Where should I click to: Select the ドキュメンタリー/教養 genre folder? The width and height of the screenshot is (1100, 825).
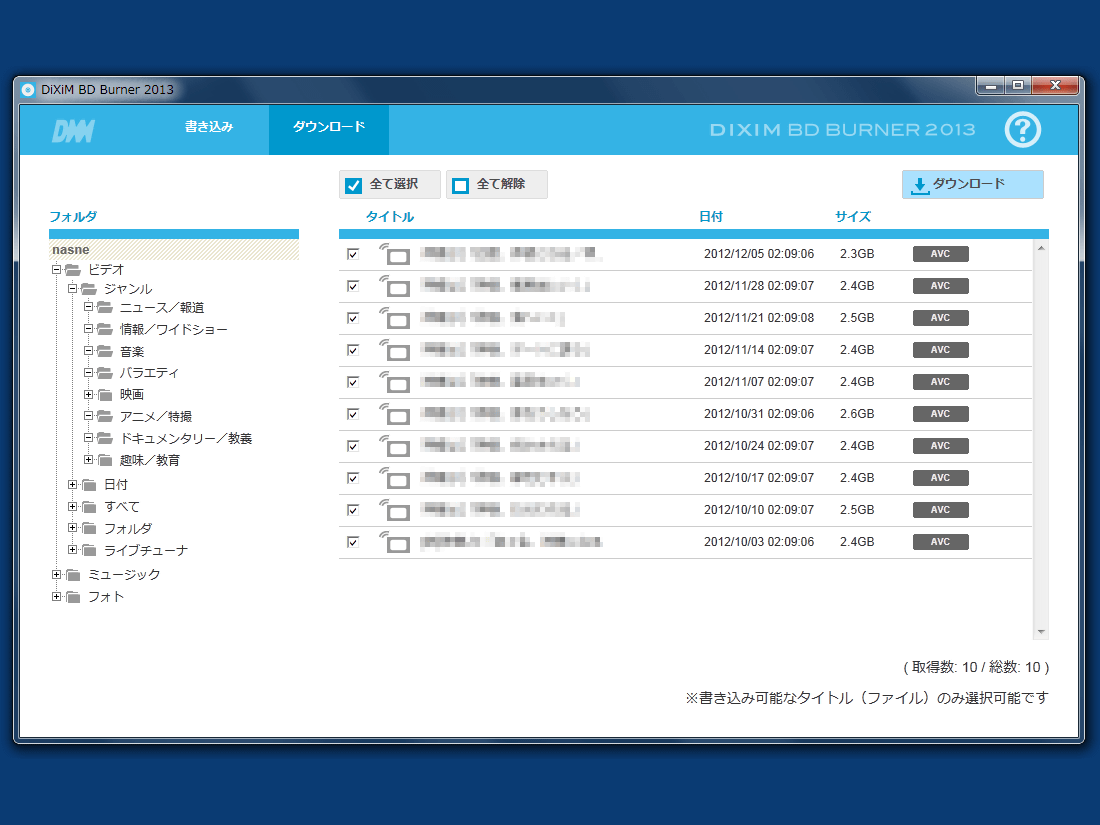(186, 438)
